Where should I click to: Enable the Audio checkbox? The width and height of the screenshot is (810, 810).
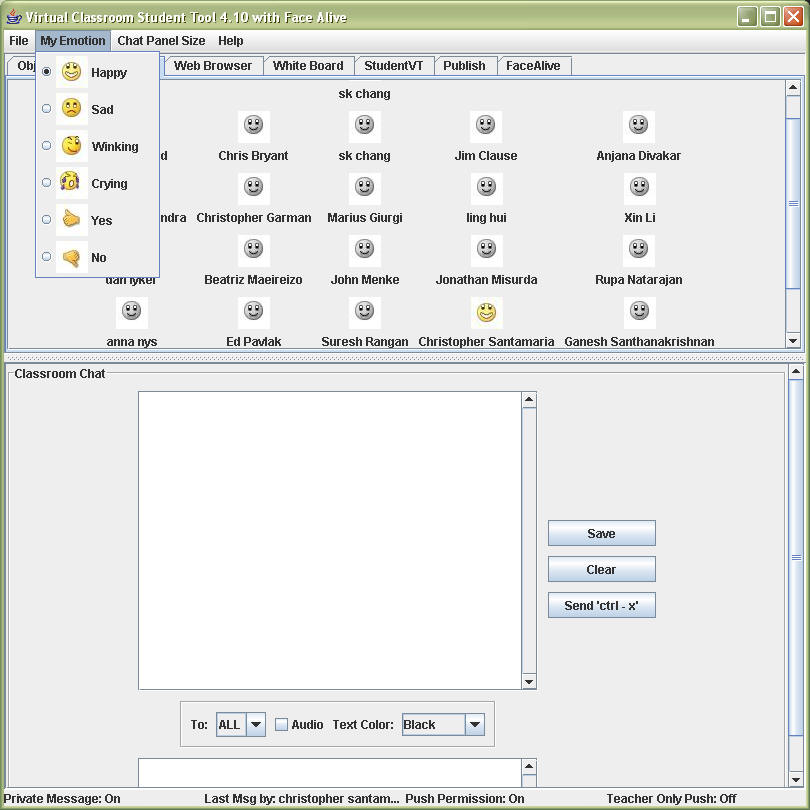(282, 725)
